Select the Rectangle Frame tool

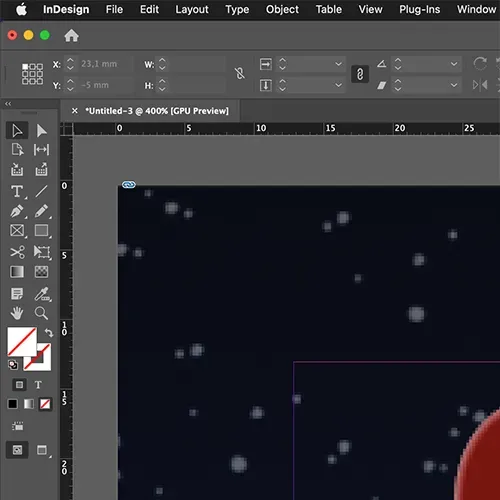[17, 230]
